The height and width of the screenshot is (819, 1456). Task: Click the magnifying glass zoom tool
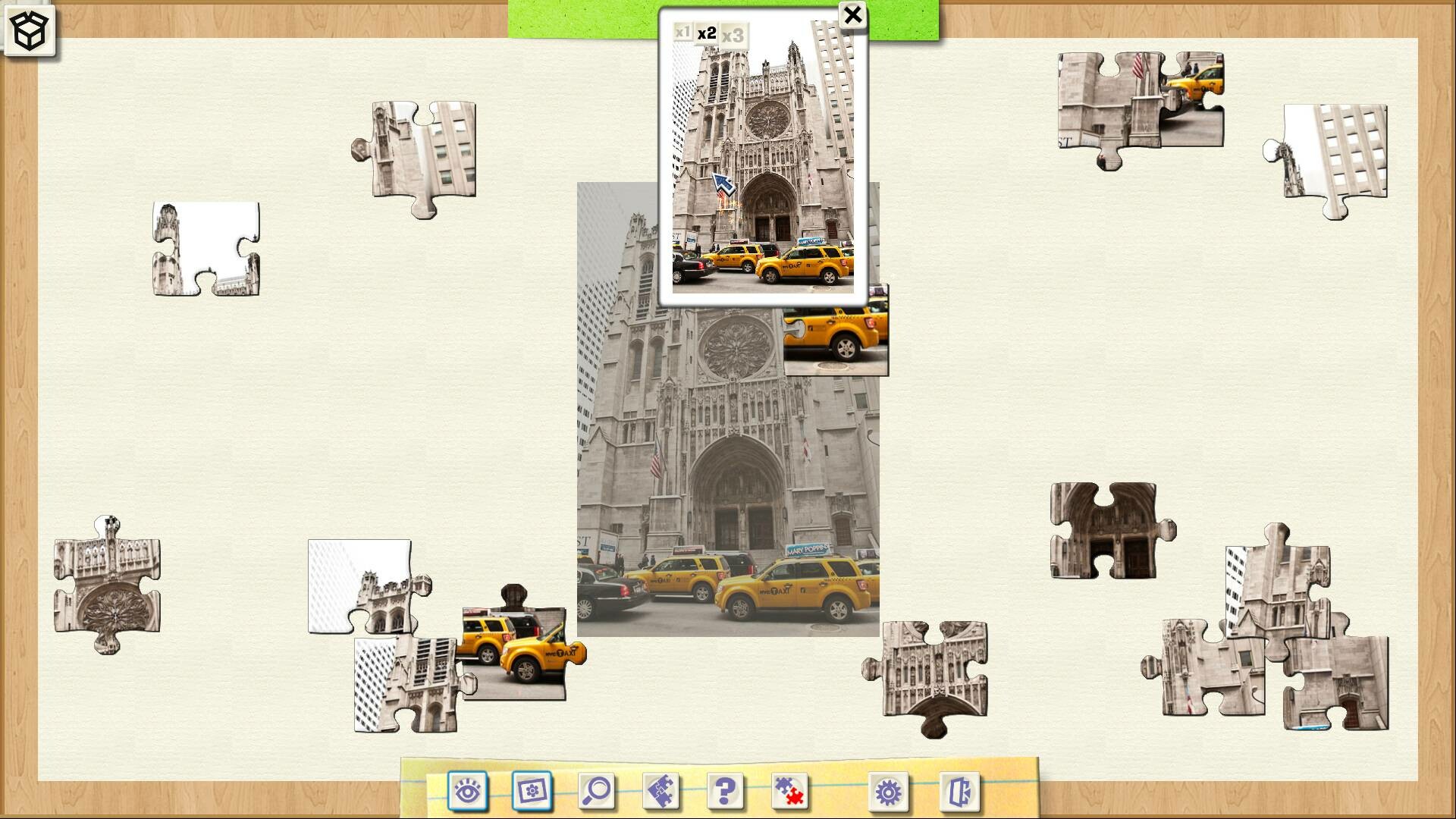(596, 792)
